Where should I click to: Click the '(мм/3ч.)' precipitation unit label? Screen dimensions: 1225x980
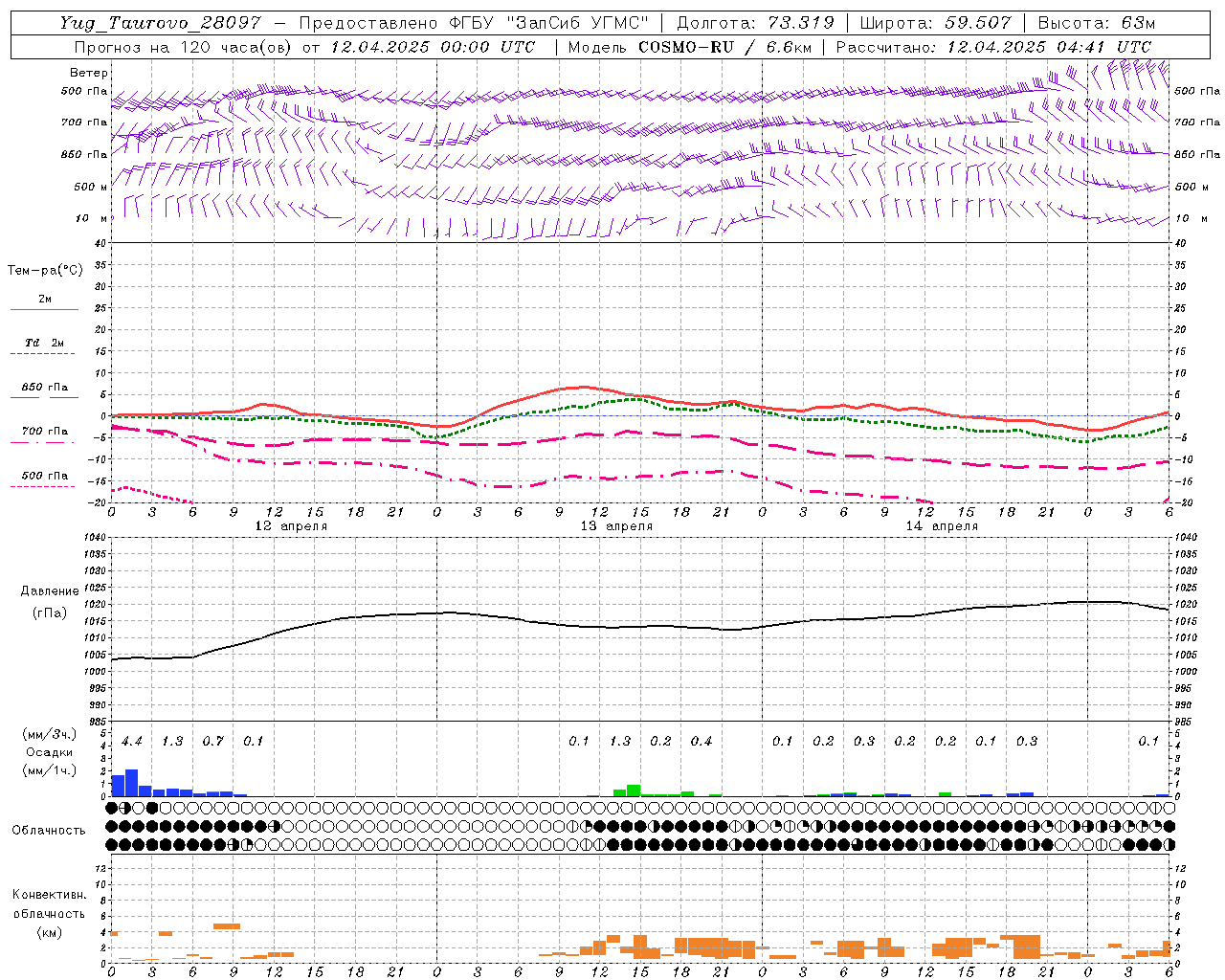[50, 735]
